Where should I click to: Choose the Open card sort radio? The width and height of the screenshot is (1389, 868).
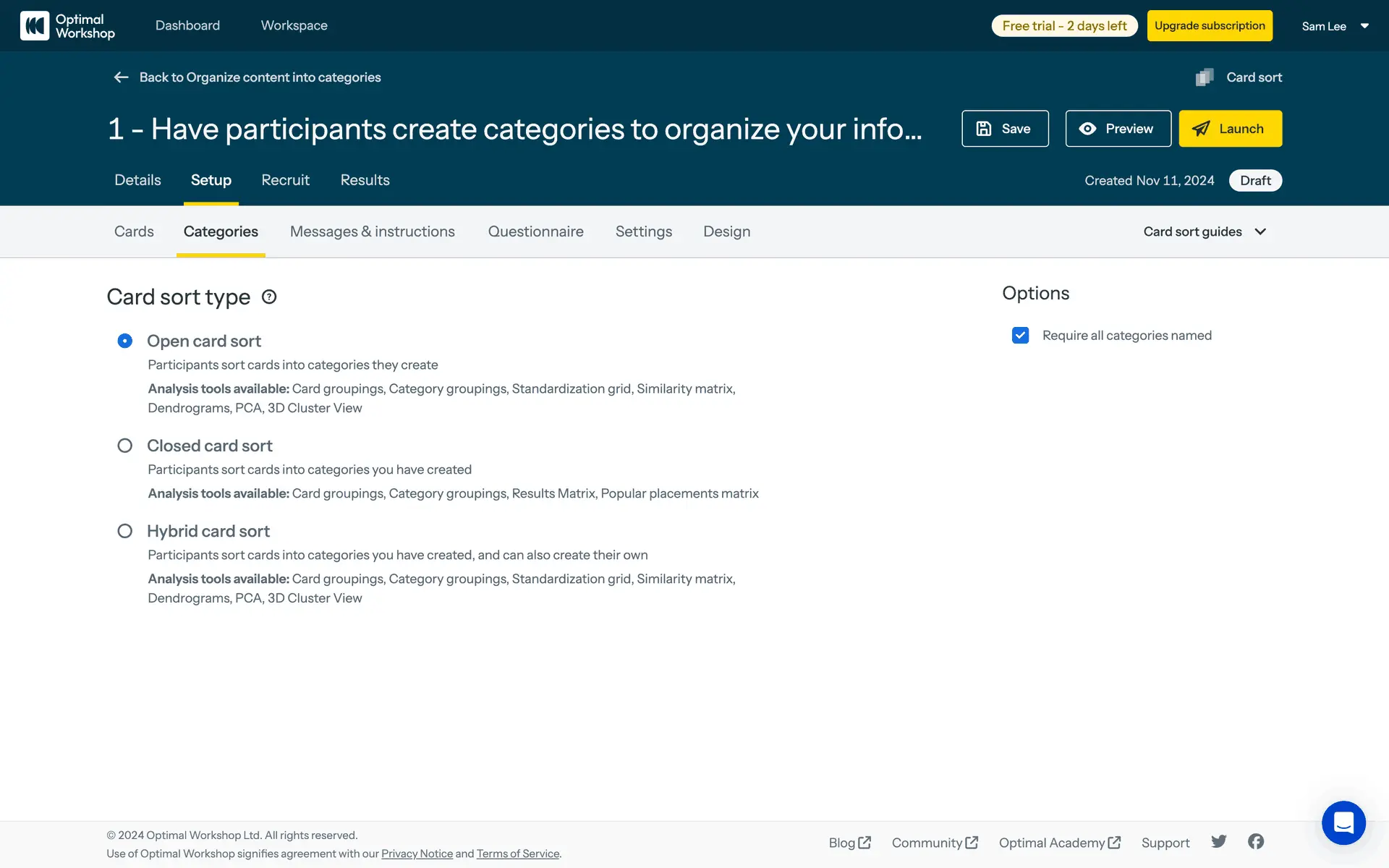(x=125, y=341)
